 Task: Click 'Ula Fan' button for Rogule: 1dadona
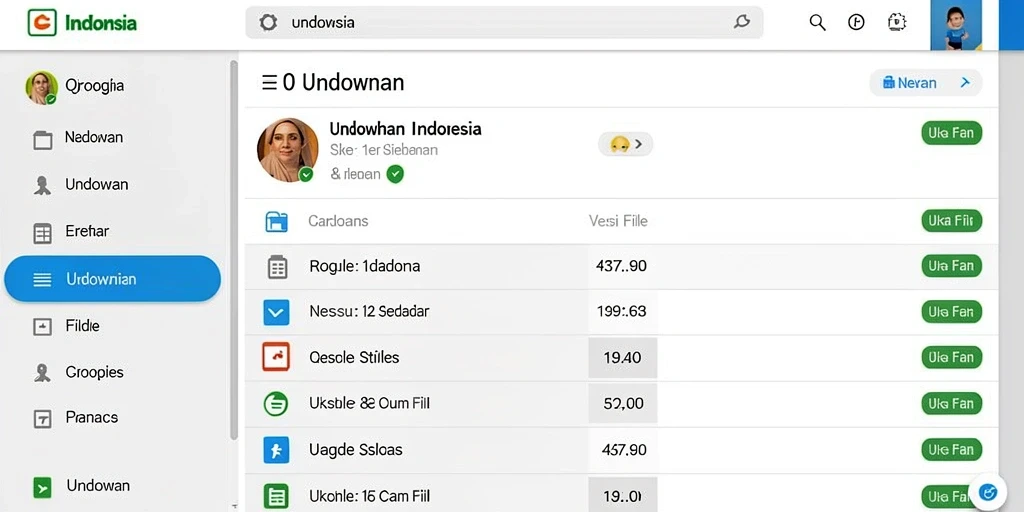point(952,266)
